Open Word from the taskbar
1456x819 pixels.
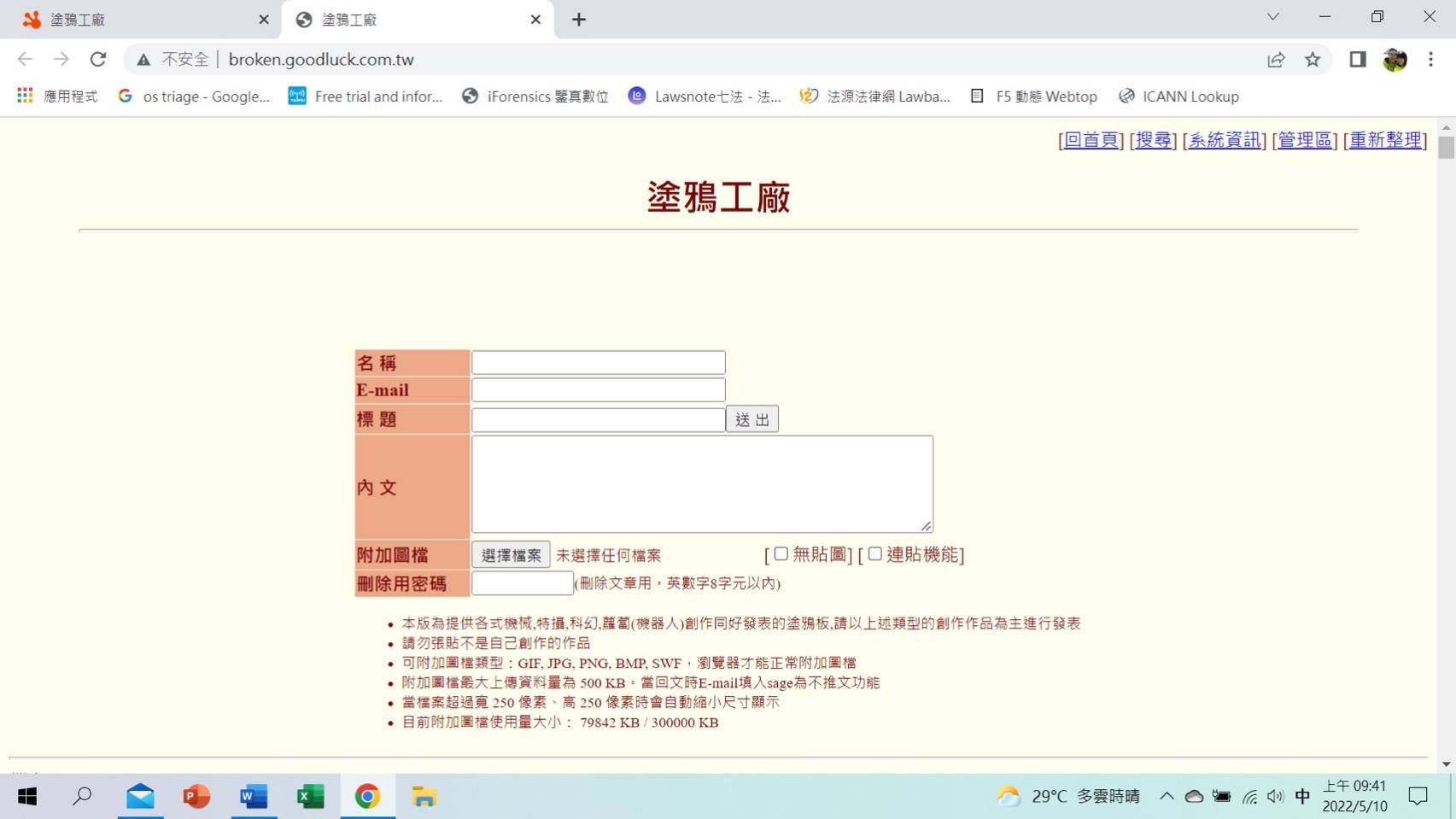tap(254, 796)
